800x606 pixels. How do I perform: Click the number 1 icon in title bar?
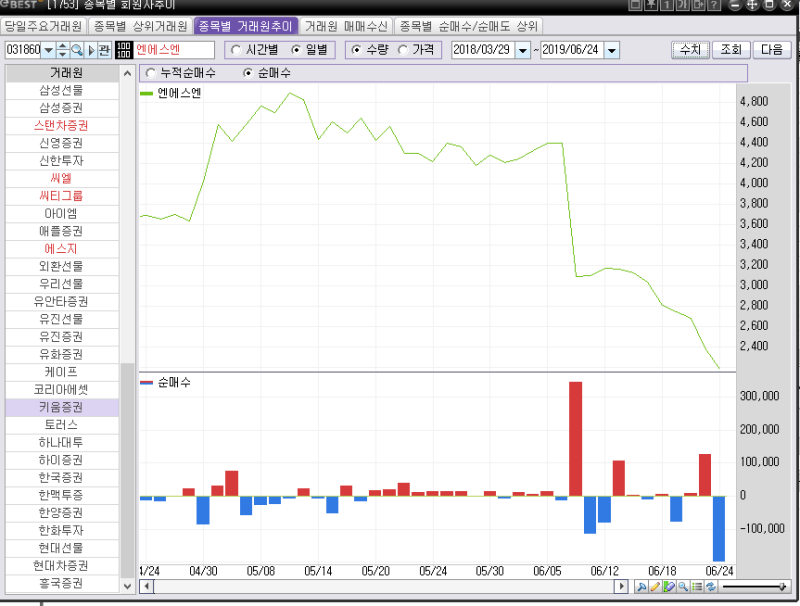tap(667, 5)
